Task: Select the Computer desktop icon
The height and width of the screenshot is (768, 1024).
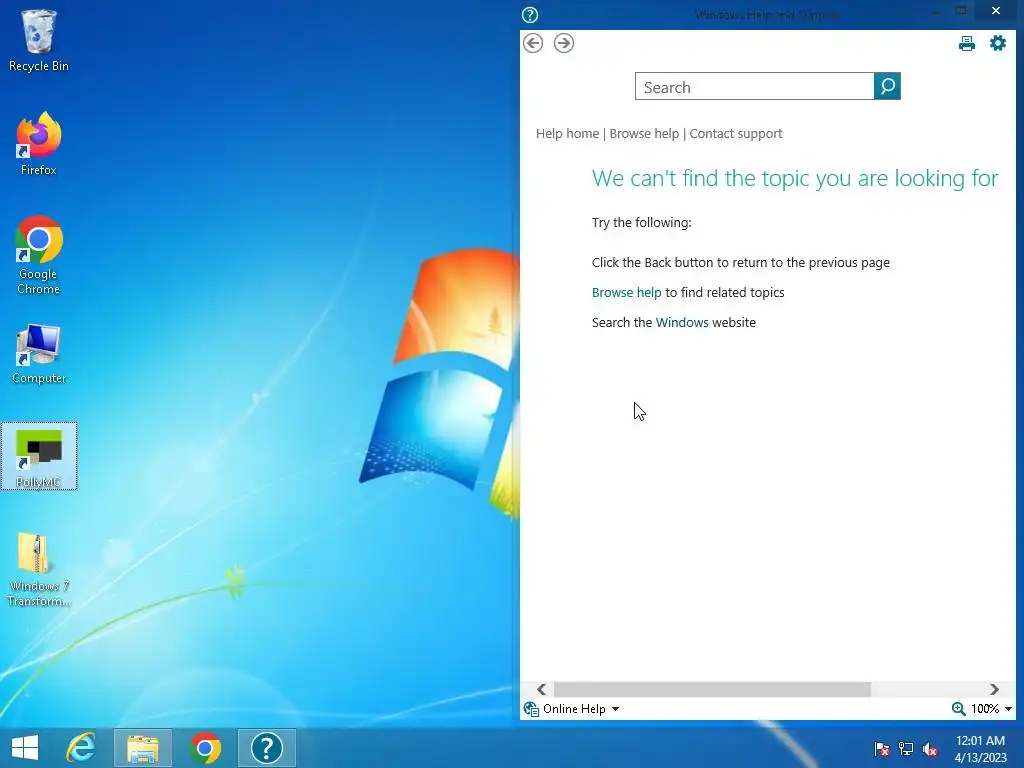Action: tap(39, 353)
